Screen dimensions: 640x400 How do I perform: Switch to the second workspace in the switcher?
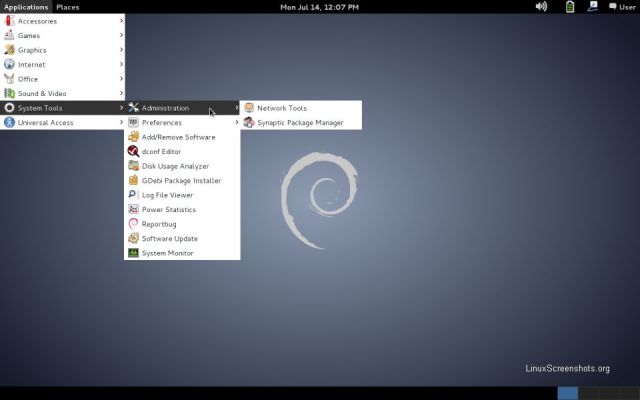click(x=589, y=393)
